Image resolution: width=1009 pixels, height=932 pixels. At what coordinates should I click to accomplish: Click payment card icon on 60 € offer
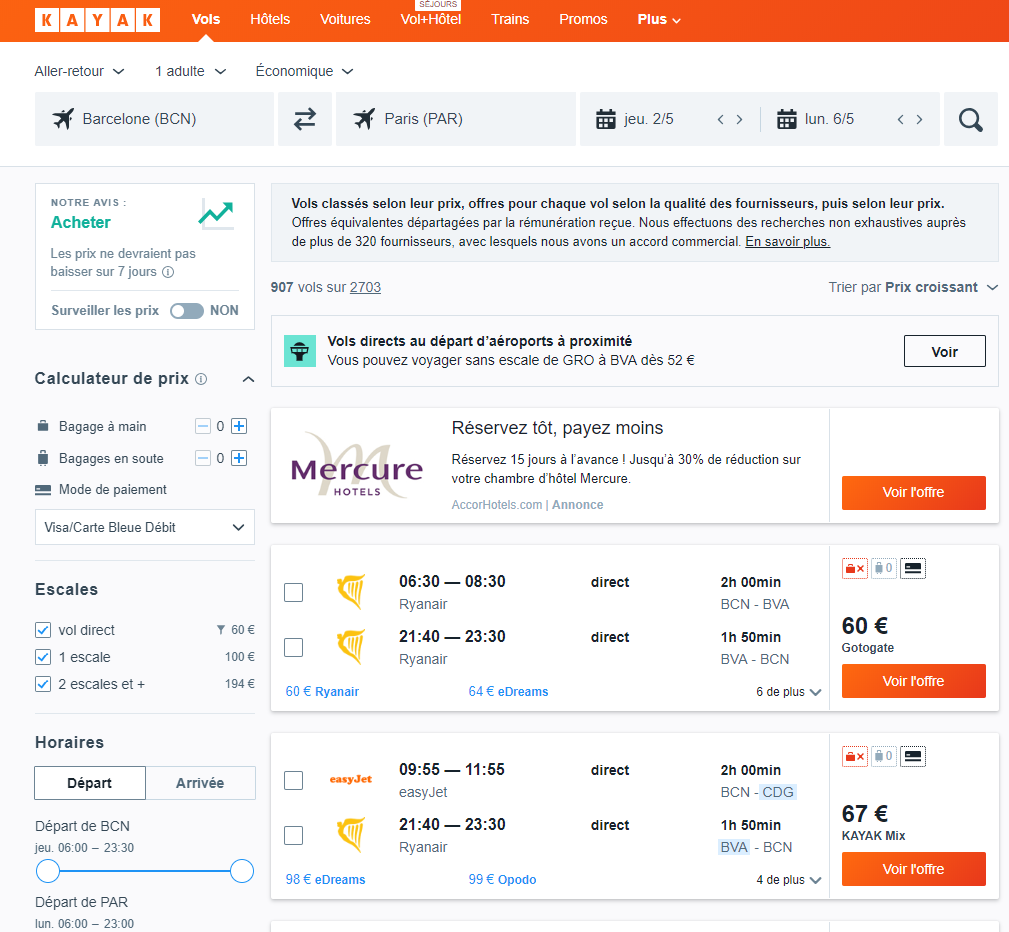pos(912,568)
